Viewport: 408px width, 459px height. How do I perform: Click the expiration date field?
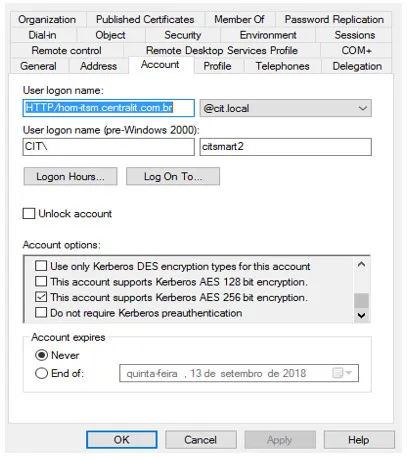tap(239, 373)
